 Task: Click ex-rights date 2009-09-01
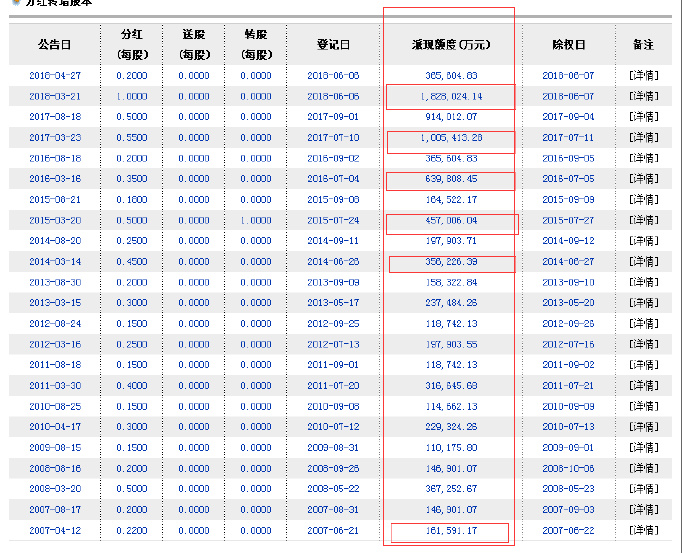coord(568,447)
